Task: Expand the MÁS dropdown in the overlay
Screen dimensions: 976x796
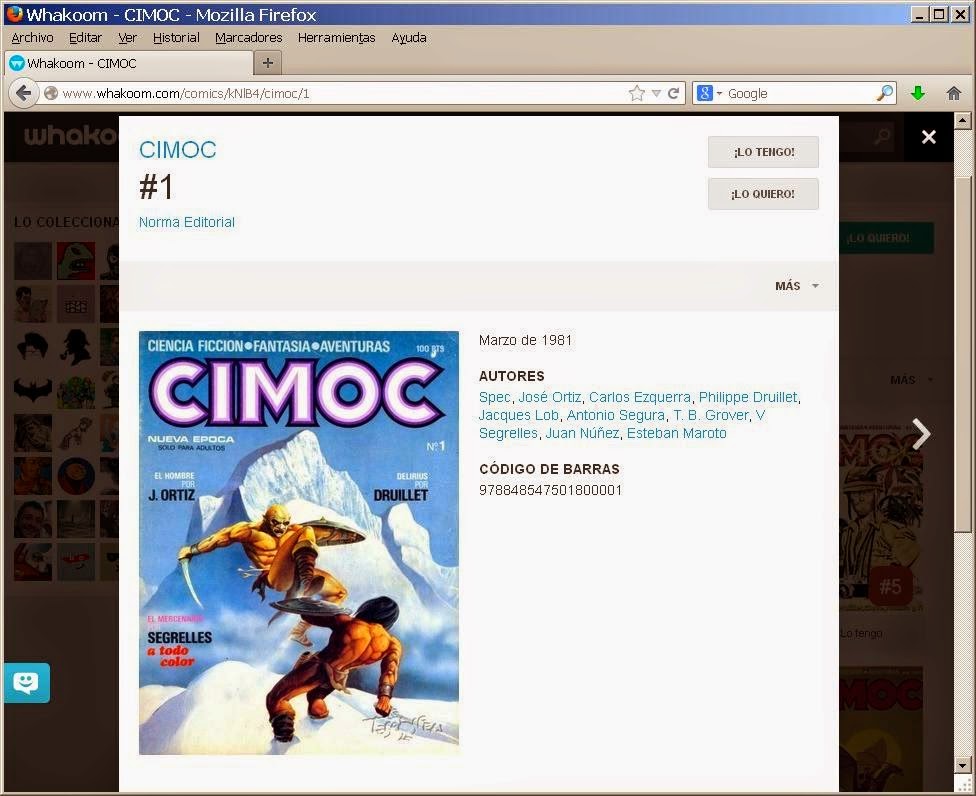Action: [x=797, y=286]
